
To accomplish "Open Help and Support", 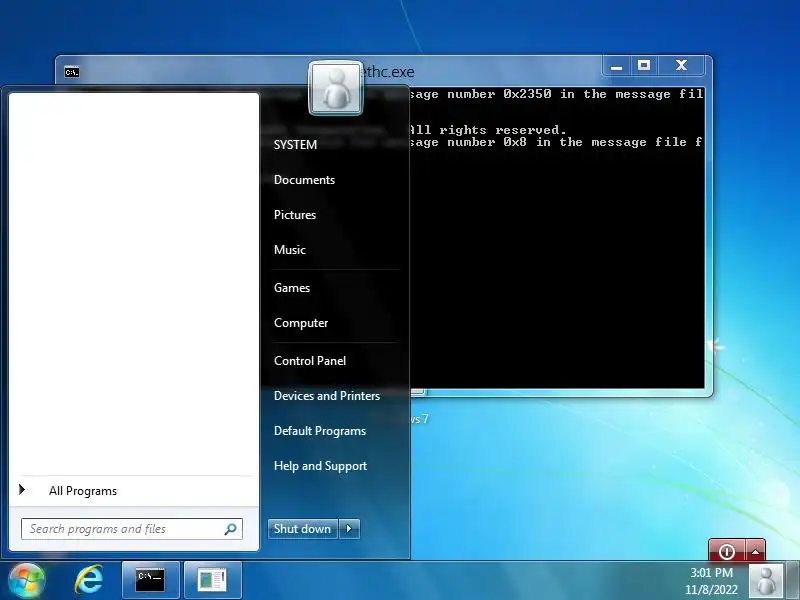I will click(x=320, y=466).
